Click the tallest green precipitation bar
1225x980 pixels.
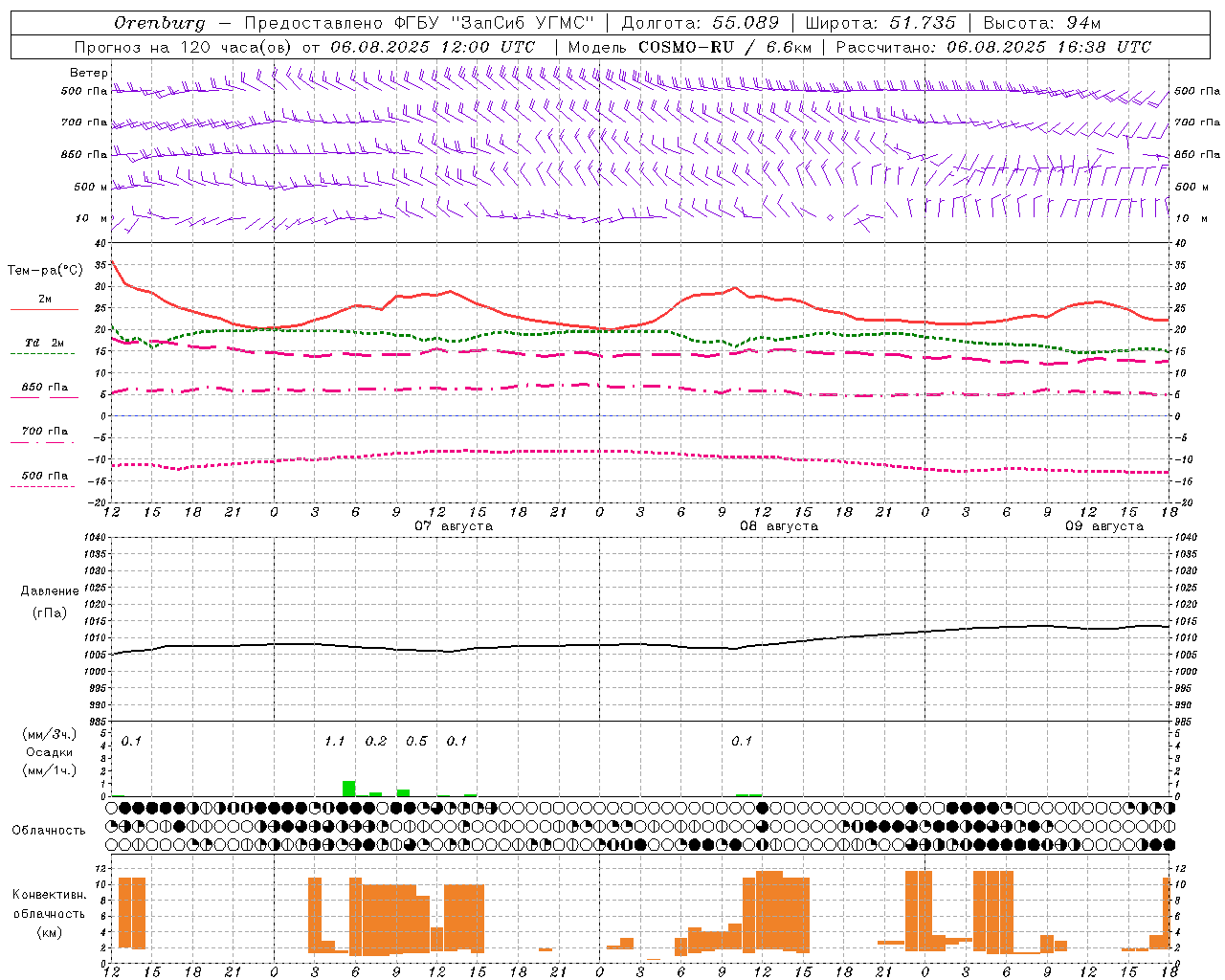coord(349,789)
